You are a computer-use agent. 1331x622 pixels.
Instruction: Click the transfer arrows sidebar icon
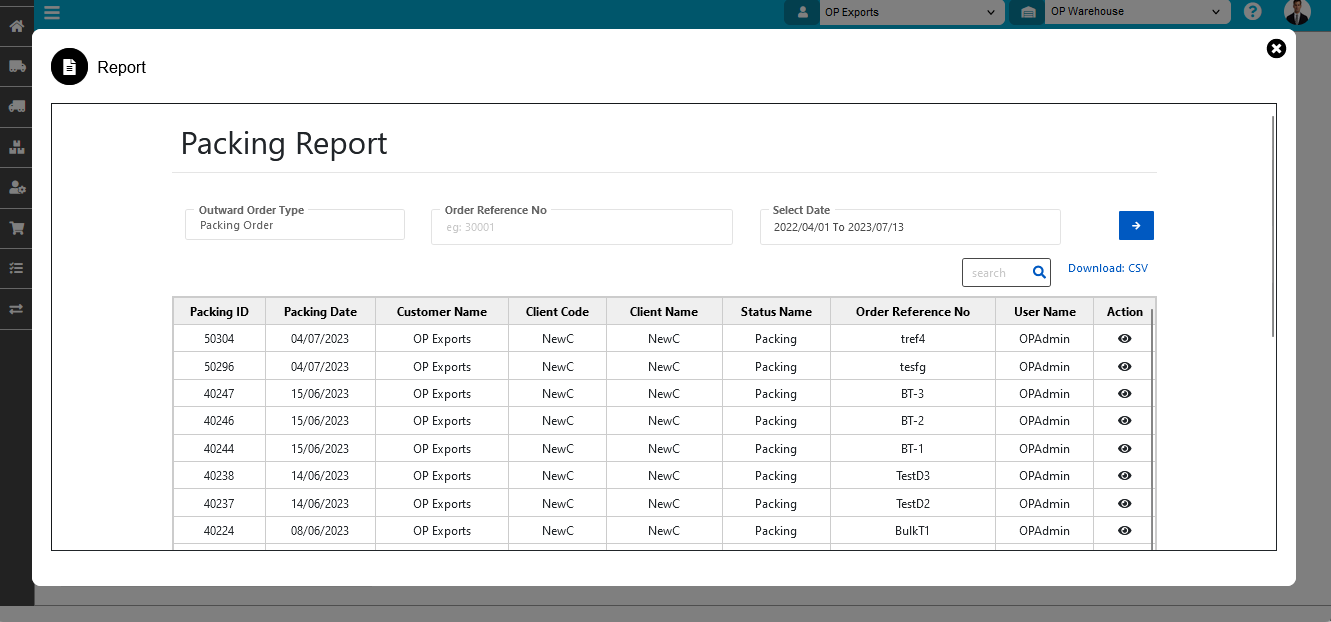click(x=16, y=309)
